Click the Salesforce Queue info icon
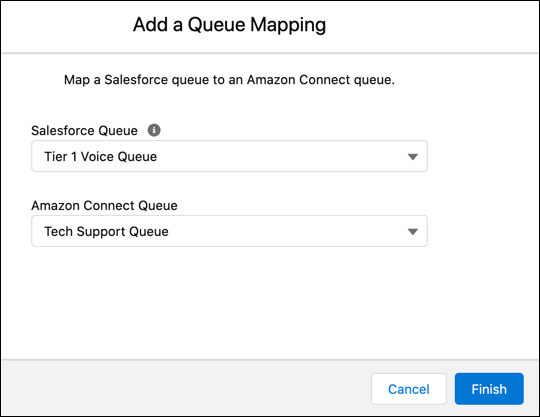The width and height of the screenshot is (540, 417). click(x=154, y=130)
